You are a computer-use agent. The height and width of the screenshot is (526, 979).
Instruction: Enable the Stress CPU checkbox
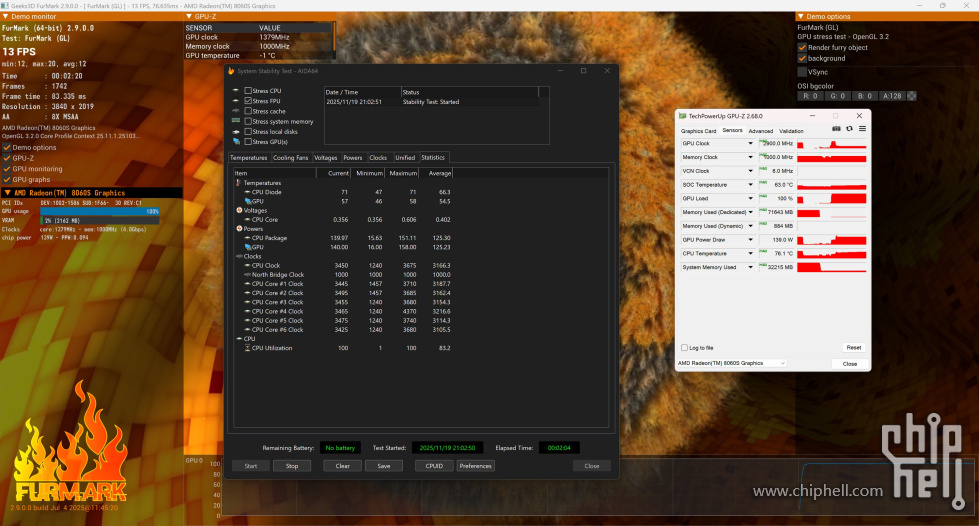(x=248, y=91)
